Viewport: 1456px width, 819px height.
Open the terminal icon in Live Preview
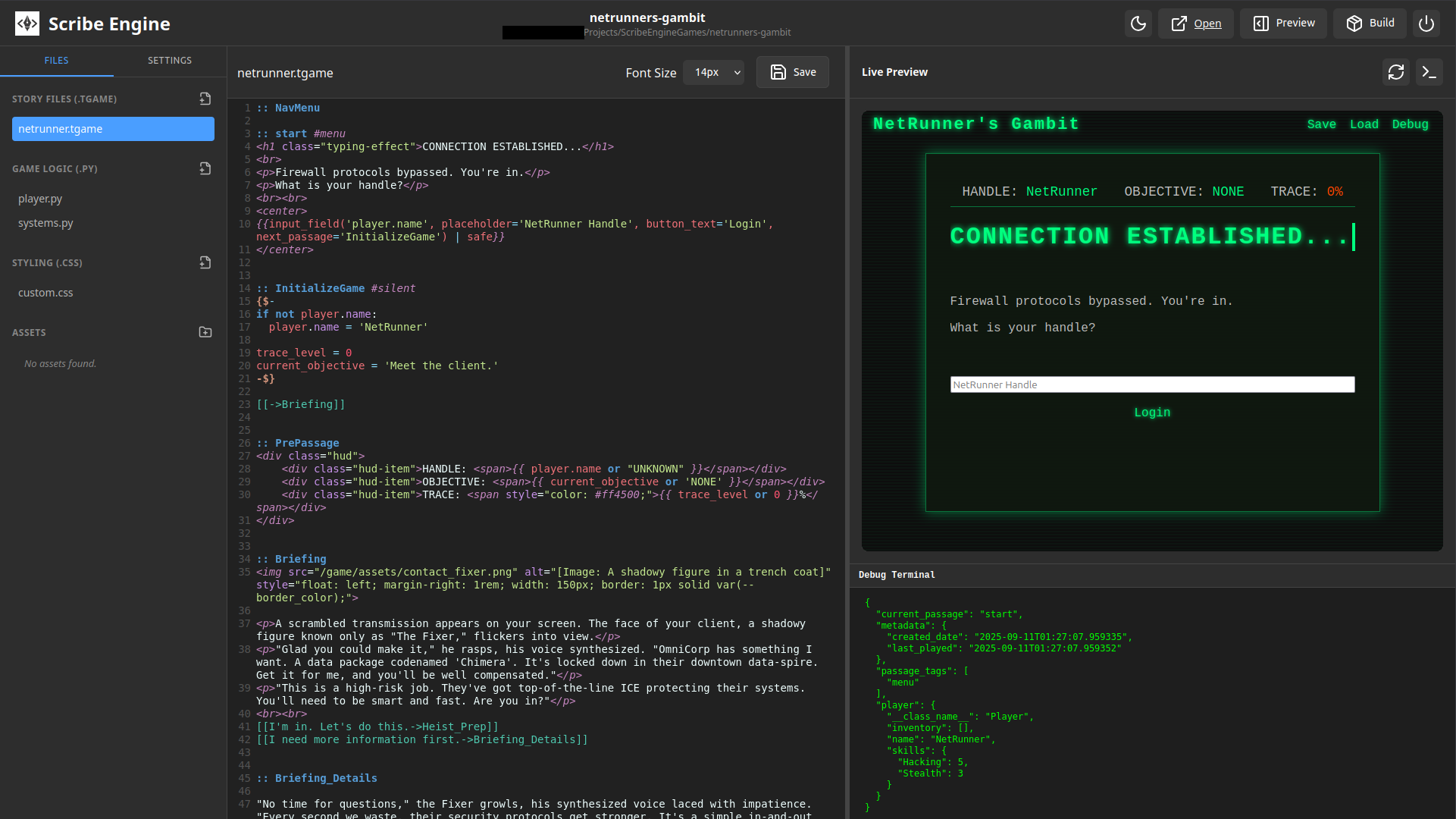click(1429, 72)
